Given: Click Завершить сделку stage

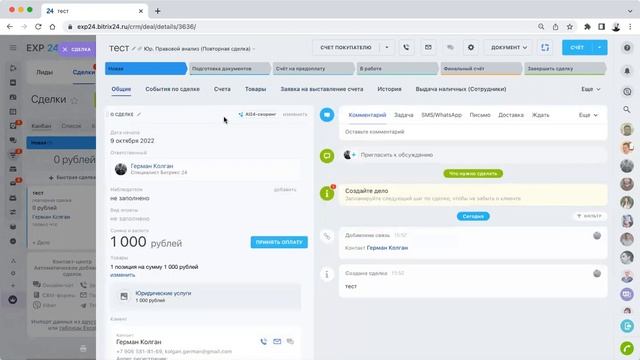Looking at the screenshot, I should tap(565, 69).
